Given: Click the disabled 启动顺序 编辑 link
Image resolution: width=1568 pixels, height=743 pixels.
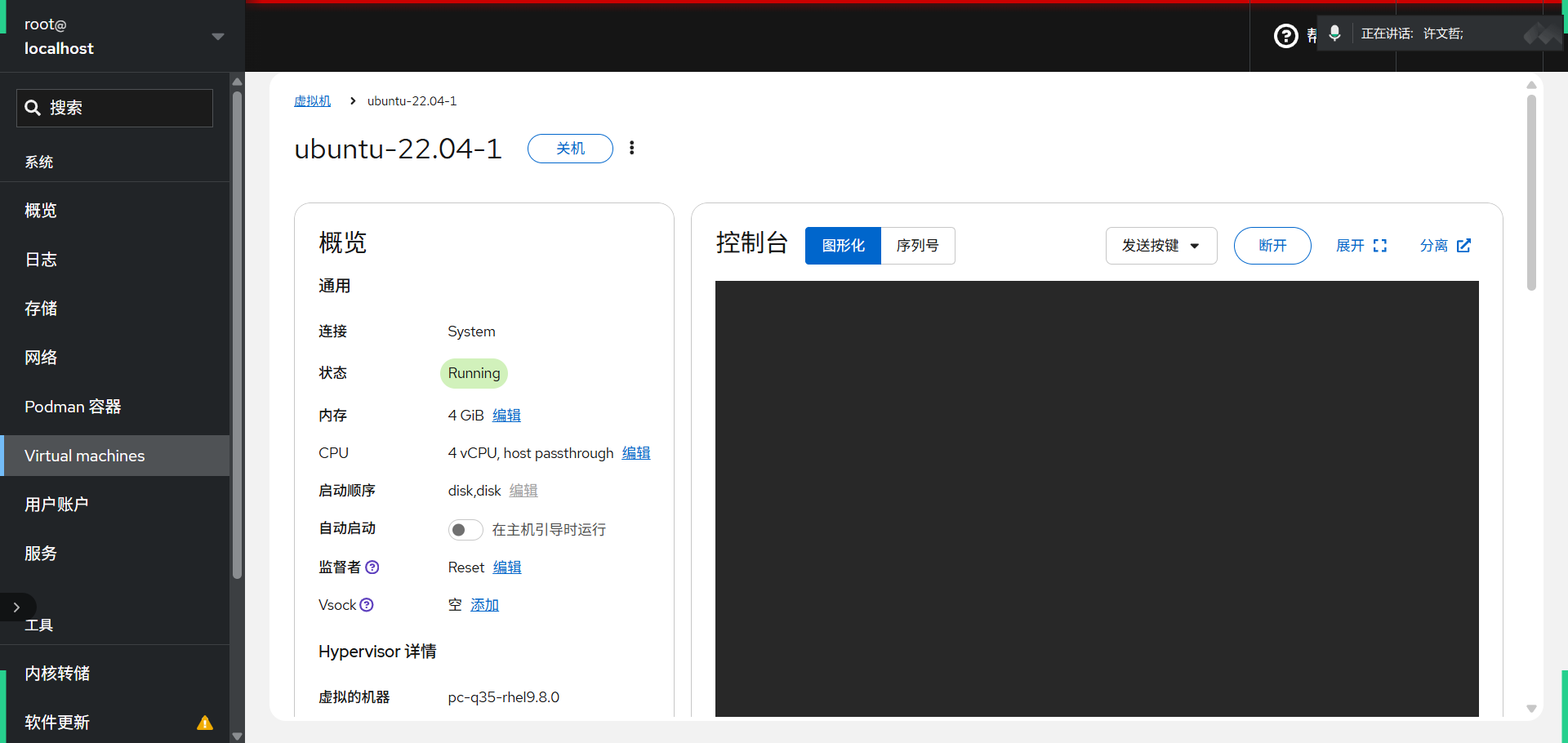Looking at the screenshot, I should pos(523,490).
